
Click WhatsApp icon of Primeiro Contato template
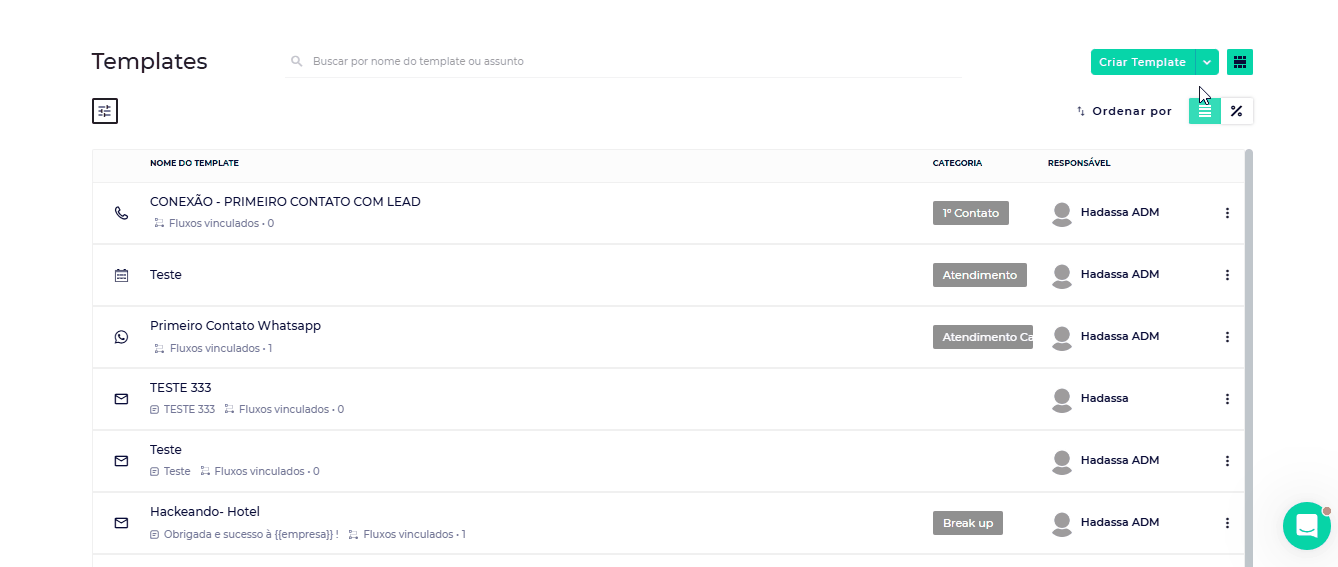point(121,337)
